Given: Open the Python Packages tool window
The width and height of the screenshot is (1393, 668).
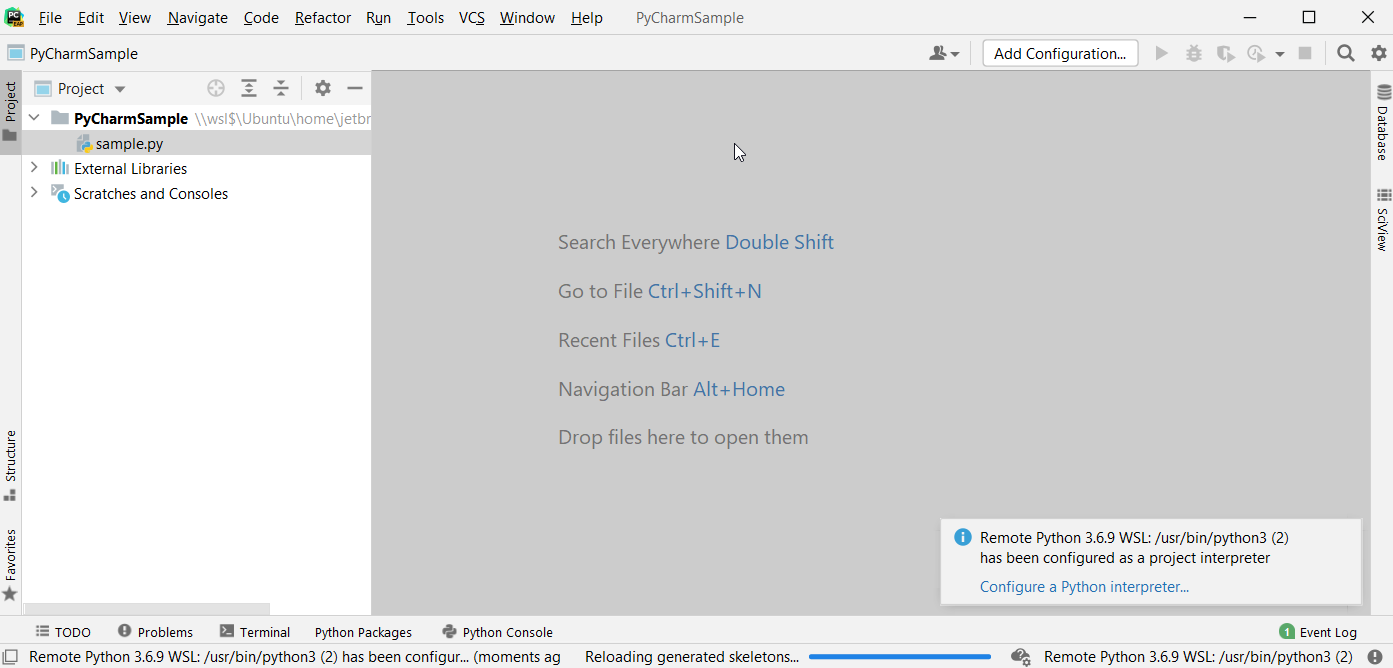Looking at the screenshot, I should (363, 632).
